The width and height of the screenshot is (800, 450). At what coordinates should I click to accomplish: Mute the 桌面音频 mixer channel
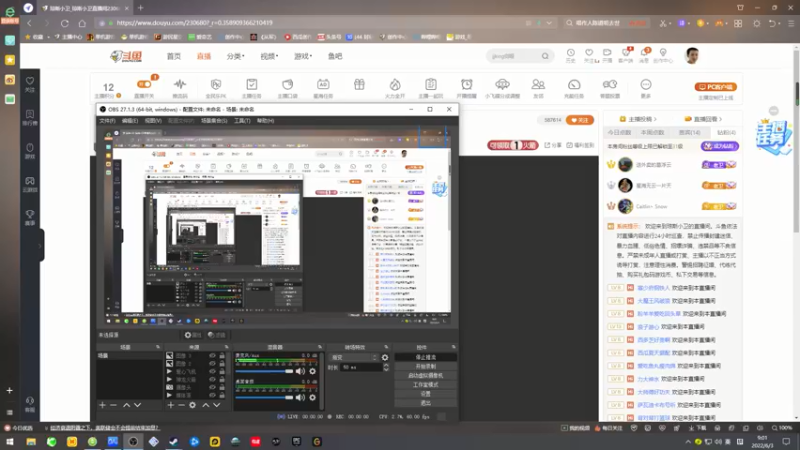[300, 397]
